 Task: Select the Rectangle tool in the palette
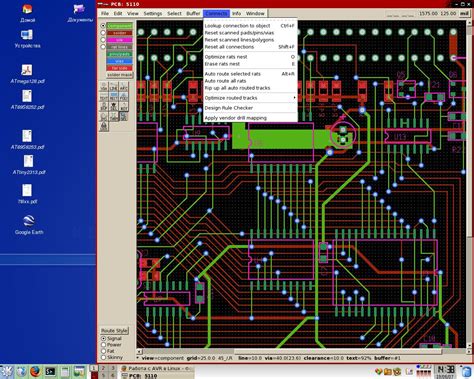coord(114,97)
